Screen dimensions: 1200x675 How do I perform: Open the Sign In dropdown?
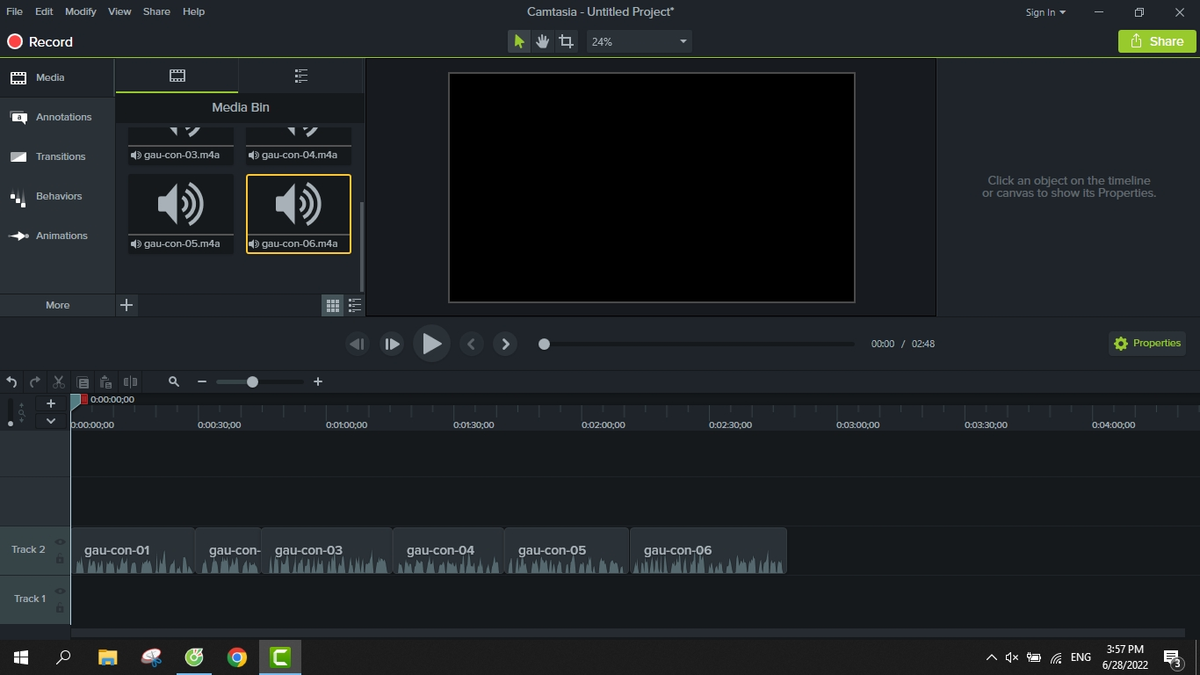pyautogui.click(x=1046, y=12)
